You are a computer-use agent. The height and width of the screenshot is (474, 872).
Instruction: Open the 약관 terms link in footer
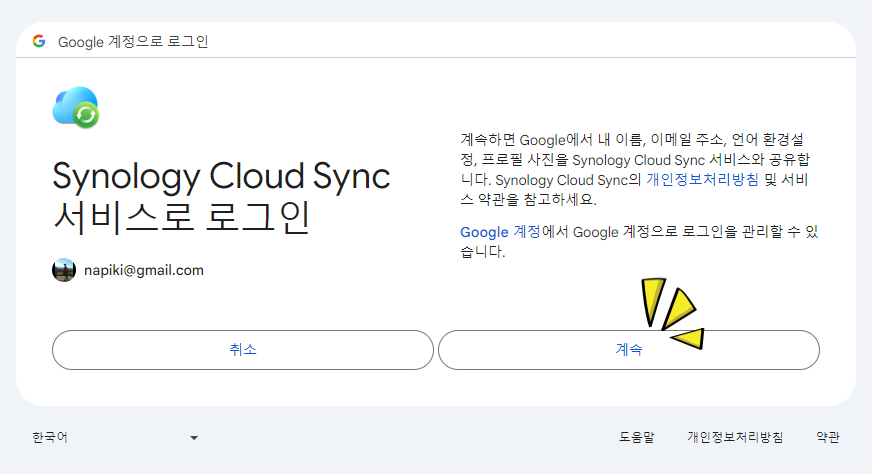tap(828, 437)
